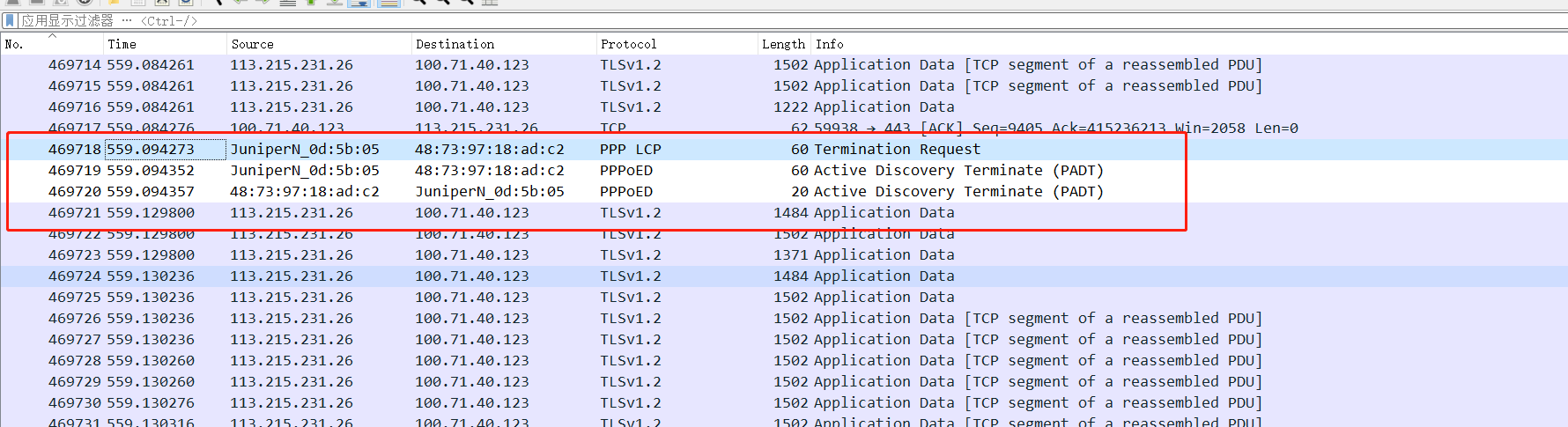1568x427 pixels.
Task: Click the Source column header
Action: tap(252, 44)
